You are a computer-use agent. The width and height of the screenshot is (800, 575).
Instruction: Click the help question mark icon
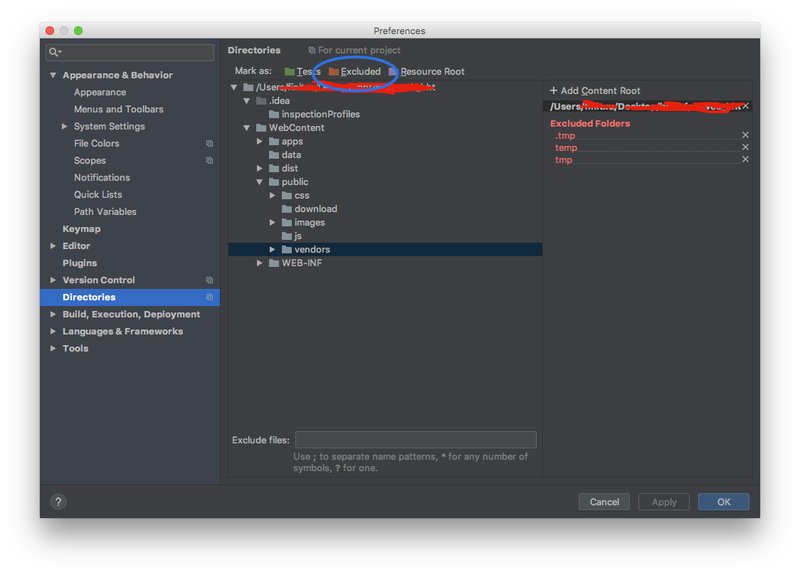point(58,502)
